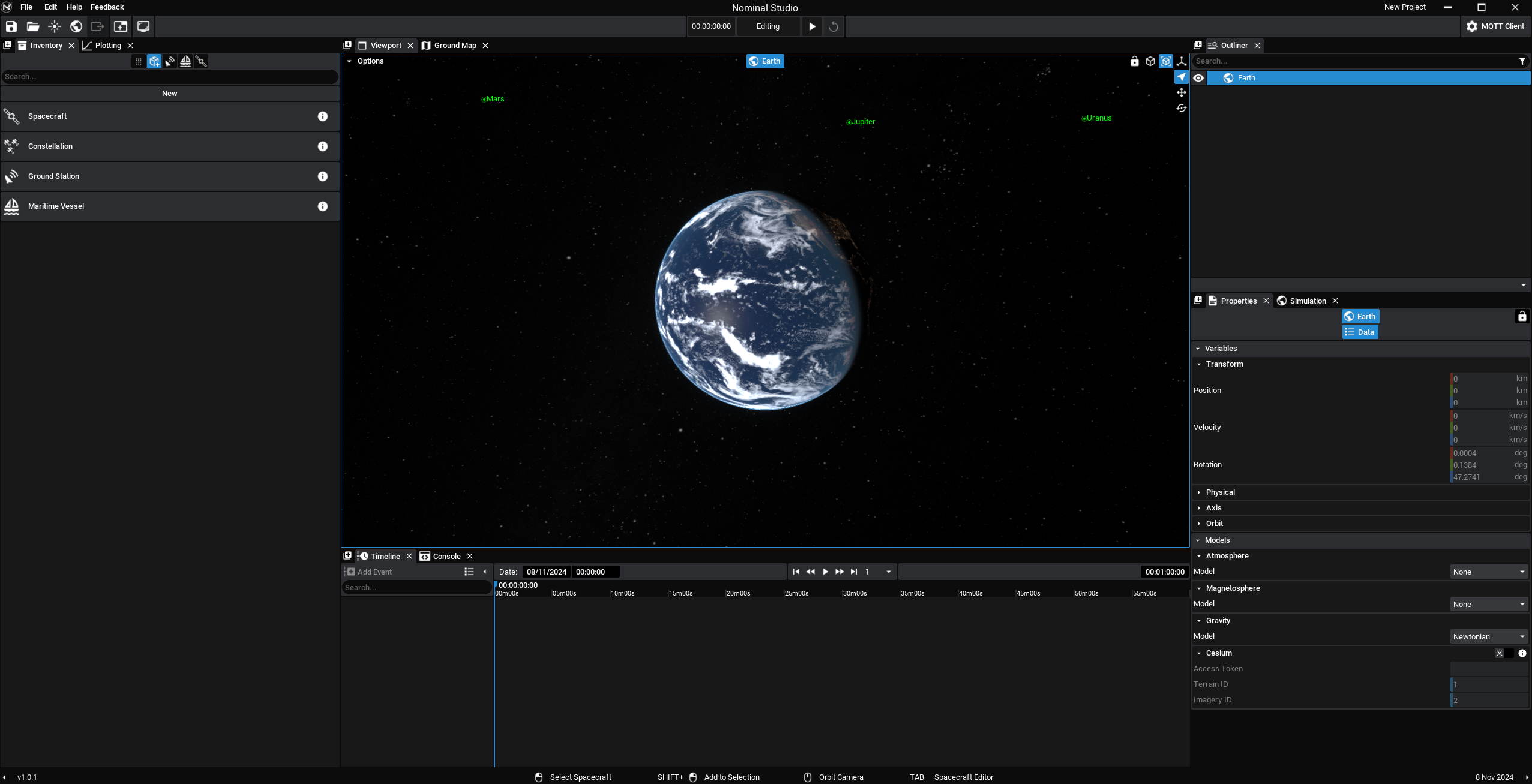Image resolution: width=1532 pixels, height=784 pixels.
Task: Select the rotate tool in viewport
Action: pyautogui.click(x=1182, y=108)
